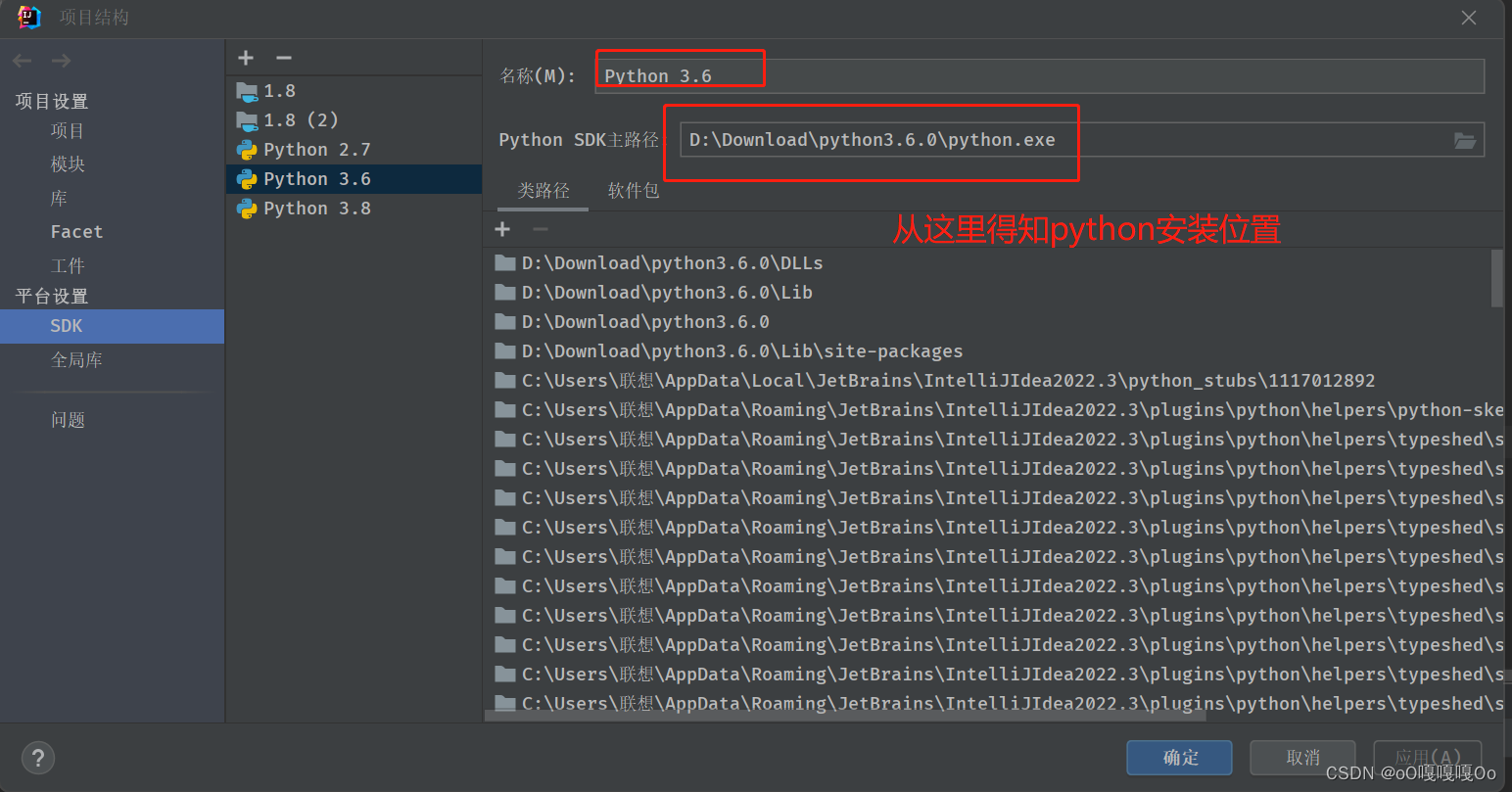Close the 项目结构 dialog
Viewport: 1512px width, 792px height.
[1469, 18]
